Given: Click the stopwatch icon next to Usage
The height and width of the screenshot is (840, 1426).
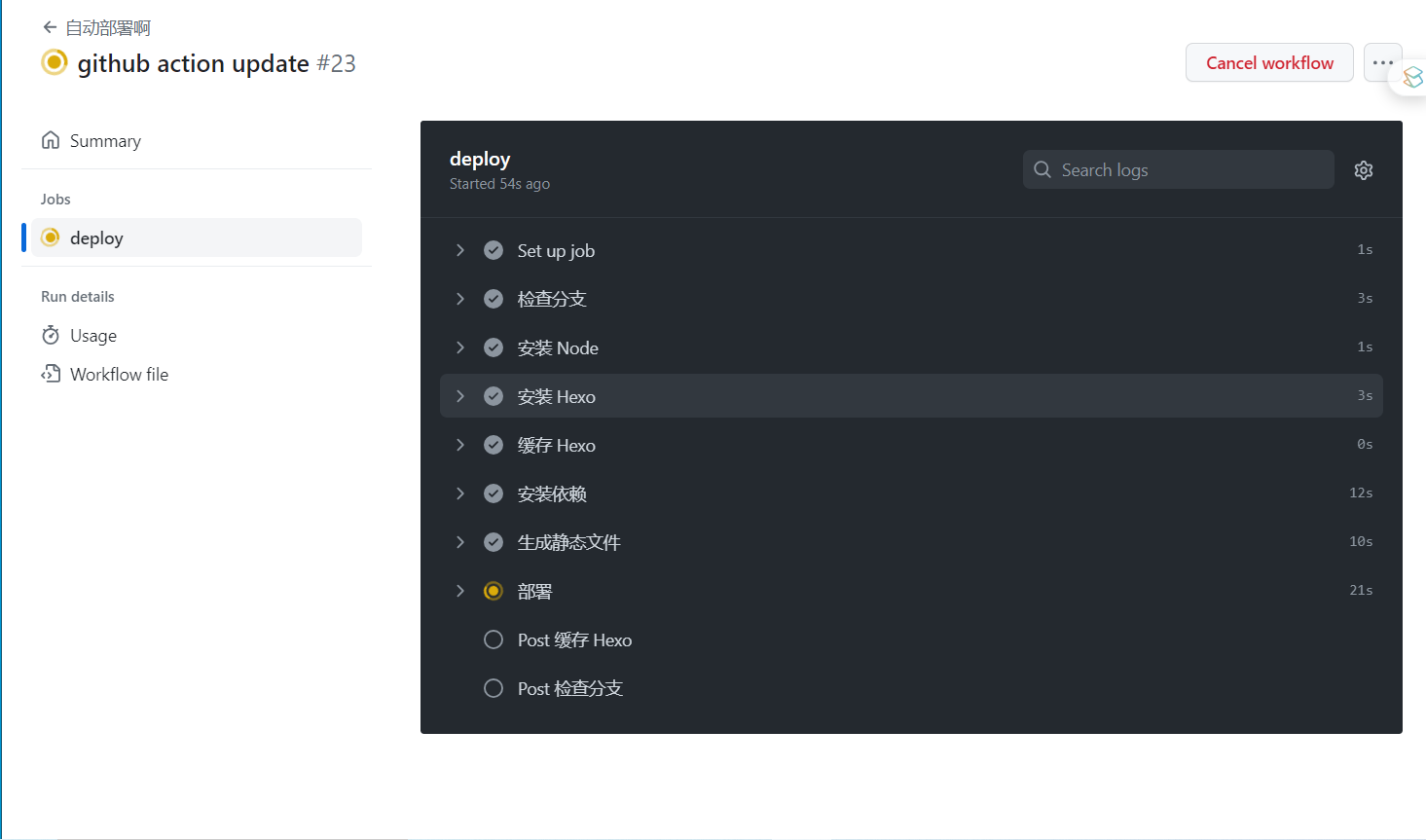Looking at the screenshot, I should [51, 335].
